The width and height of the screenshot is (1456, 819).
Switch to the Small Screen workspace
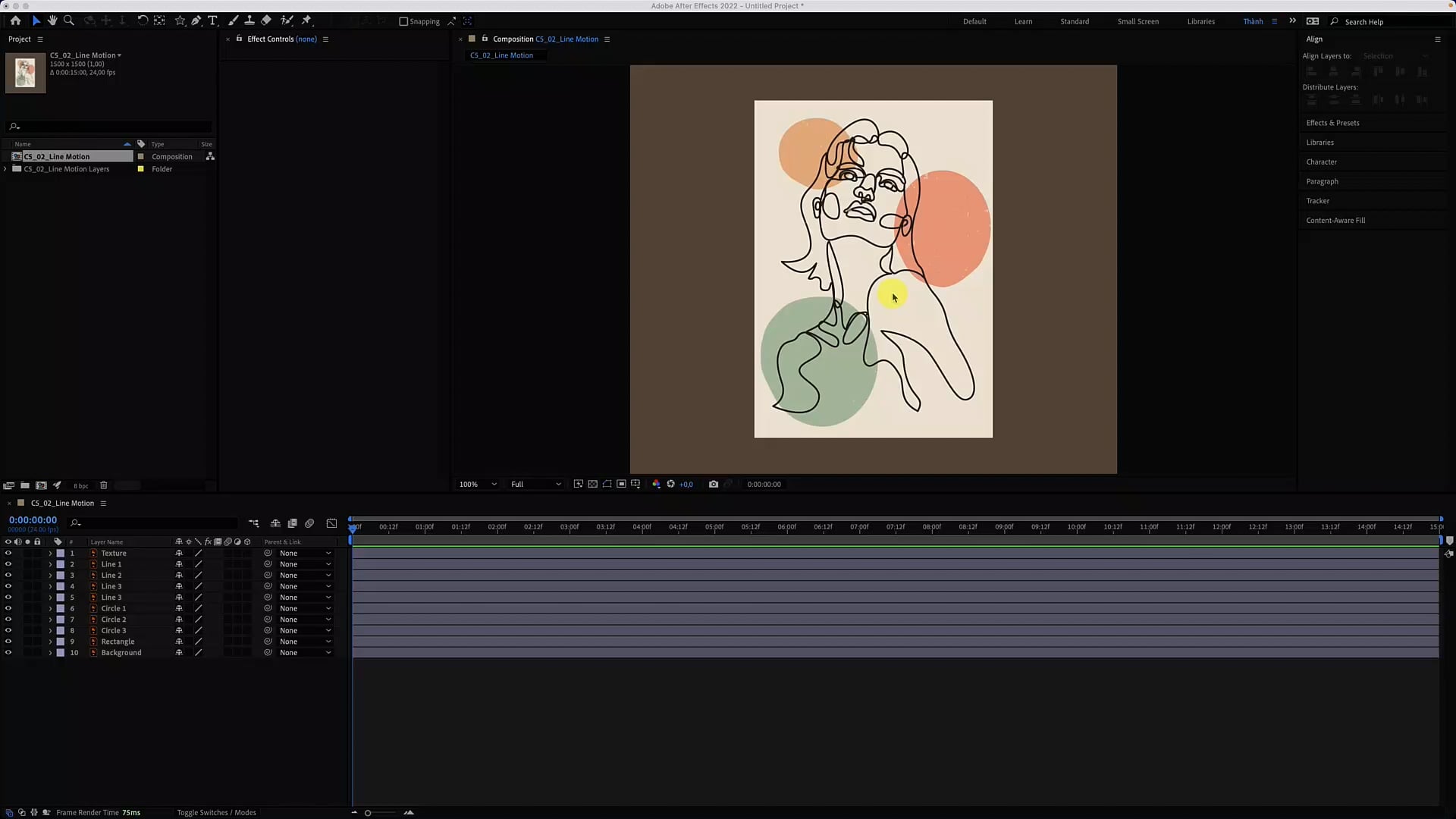pos(1137,21)
